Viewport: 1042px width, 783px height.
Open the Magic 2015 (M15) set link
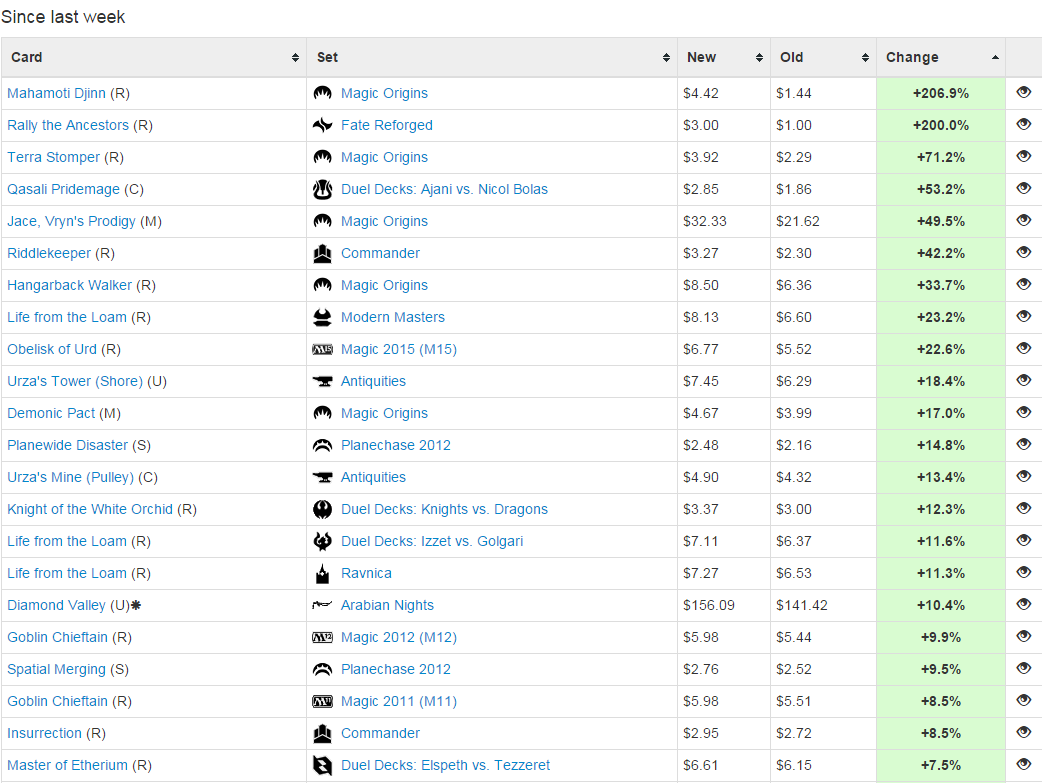(399, 349)
